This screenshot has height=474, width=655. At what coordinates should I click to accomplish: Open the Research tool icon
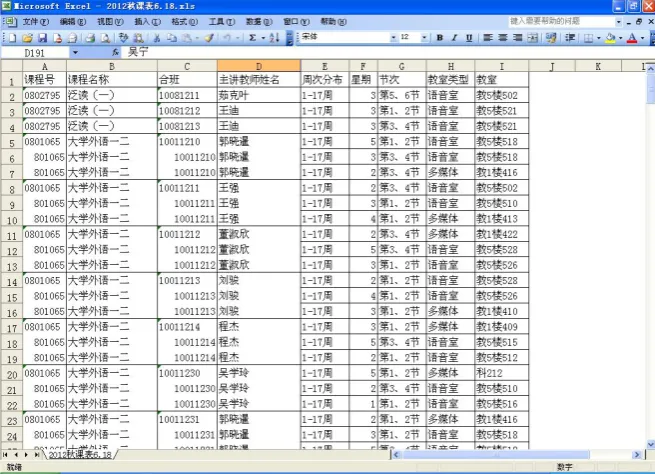coord(138,38)
